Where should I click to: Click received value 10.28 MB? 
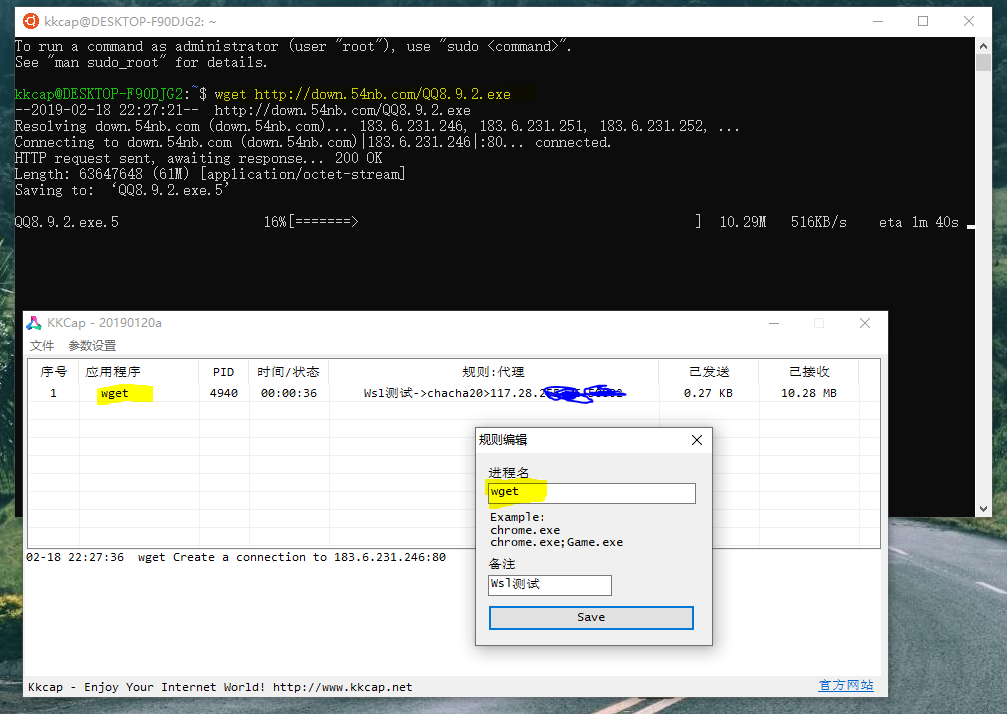[x=809, y=393]
